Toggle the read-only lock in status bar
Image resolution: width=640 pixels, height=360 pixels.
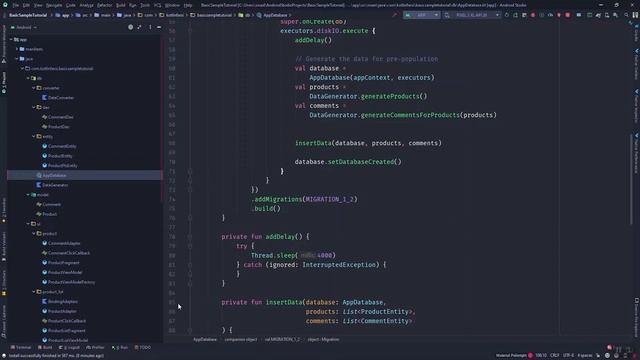(x=598, y=356)
